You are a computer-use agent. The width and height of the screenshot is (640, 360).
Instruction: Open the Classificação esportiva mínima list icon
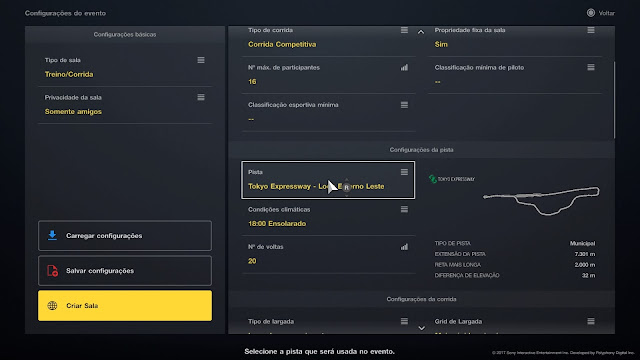[404, 105]
